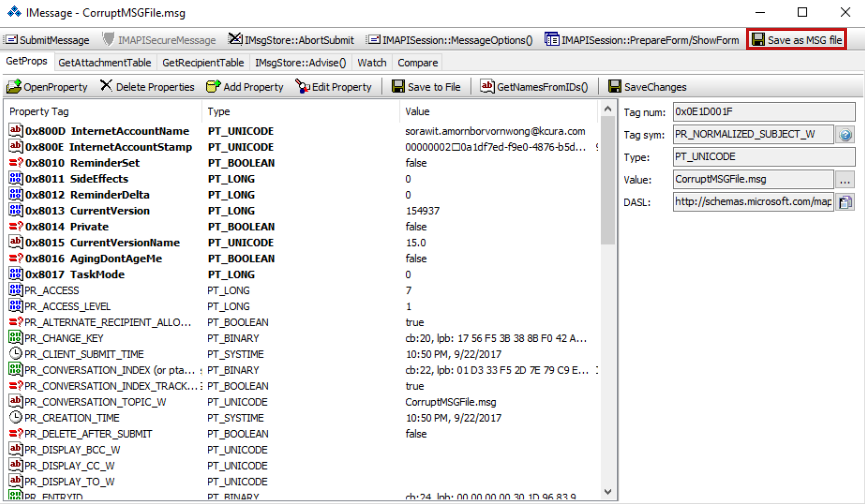Click the scroll up arrow of property list
The image size is (865, 504).
(x=607, y=109)
